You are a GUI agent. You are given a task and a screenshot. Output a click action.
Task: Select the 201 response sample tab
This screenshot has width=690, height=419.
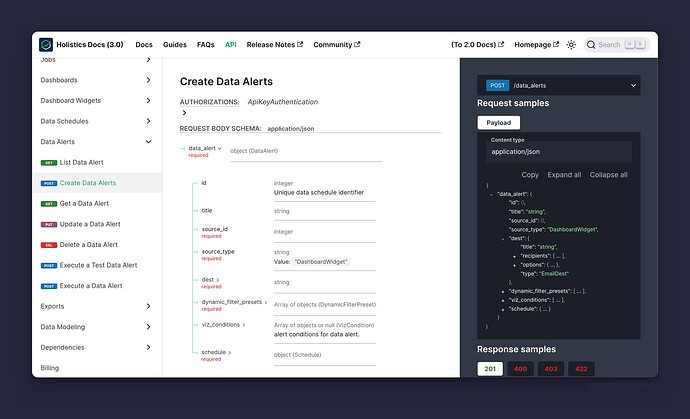click(x=490, y=369)
